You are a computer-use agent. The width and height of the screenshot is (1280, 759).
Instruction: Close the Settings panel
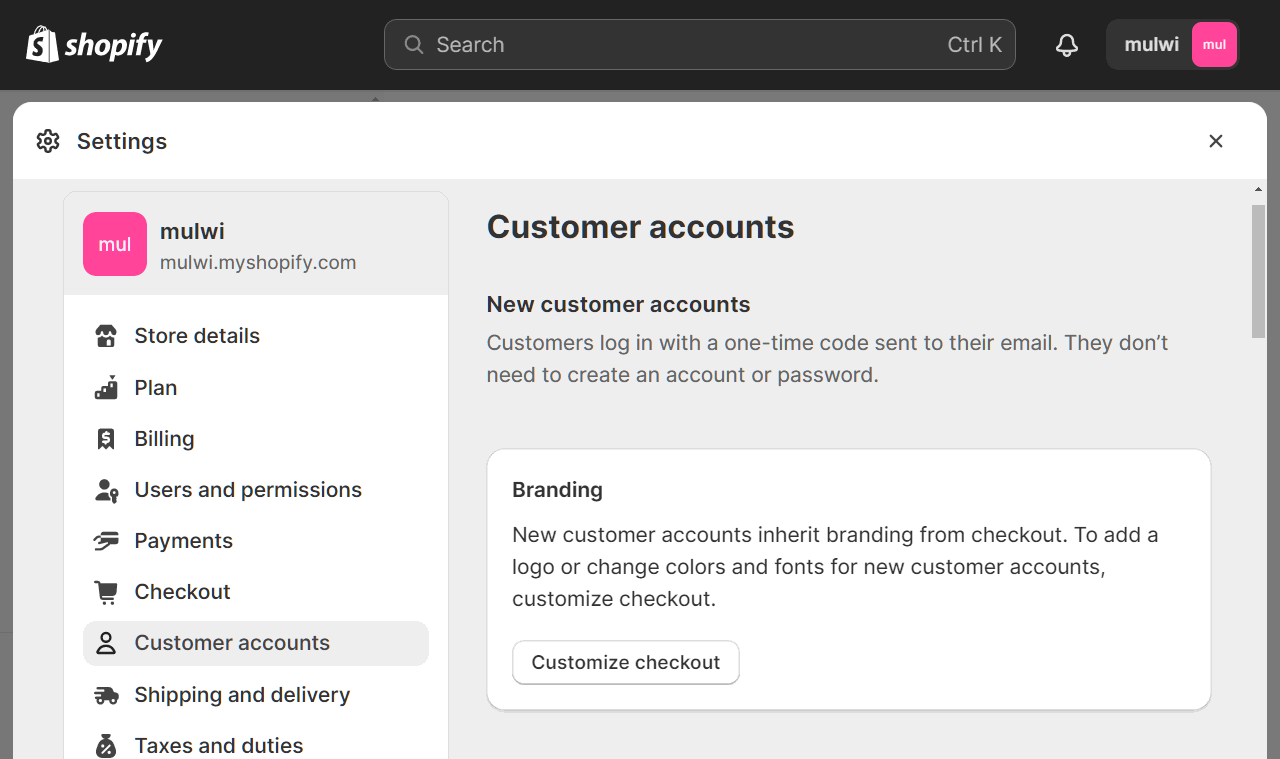coord(1216,141)
